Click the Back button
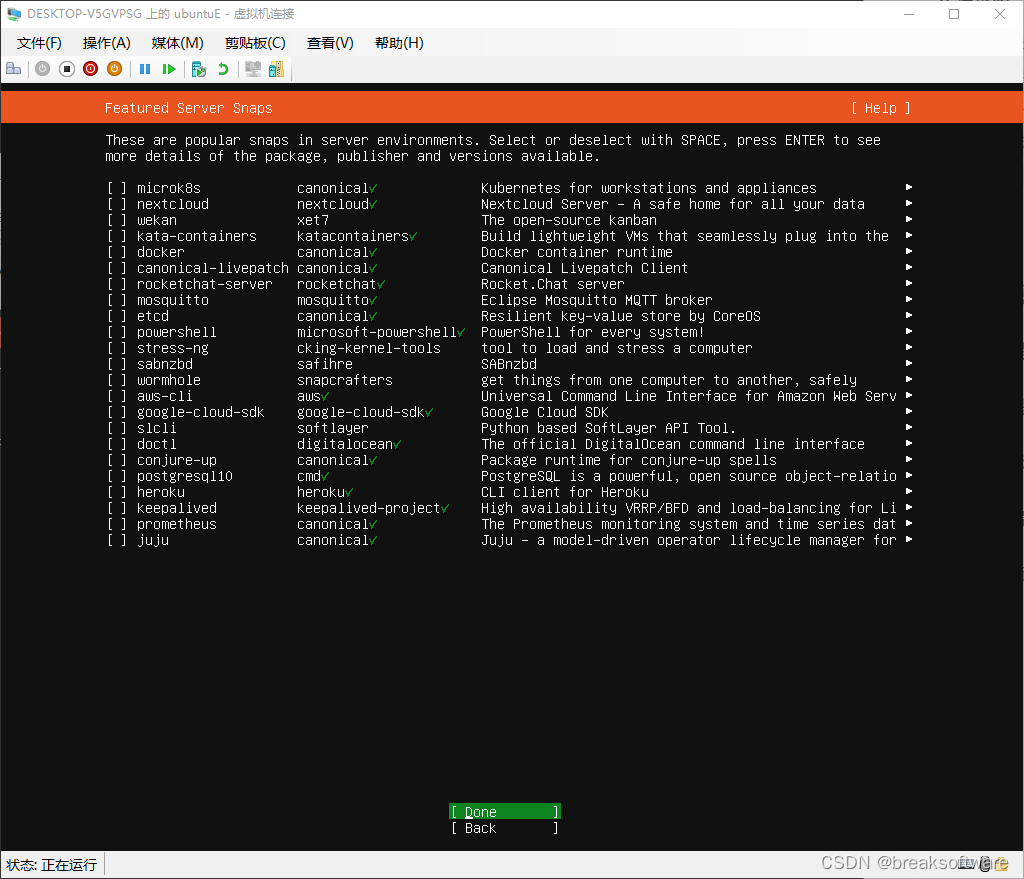 505,828
